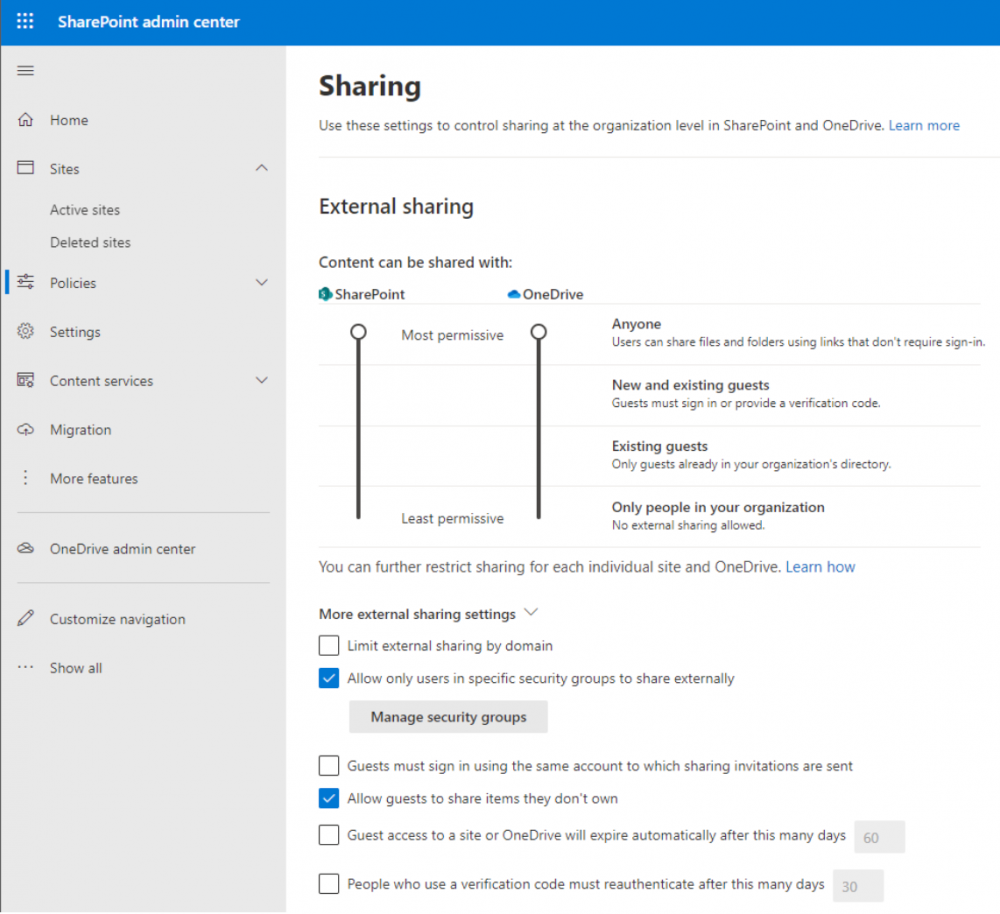Open Active sites
The height and width of the screenshot is (914, 1000).
85,210
